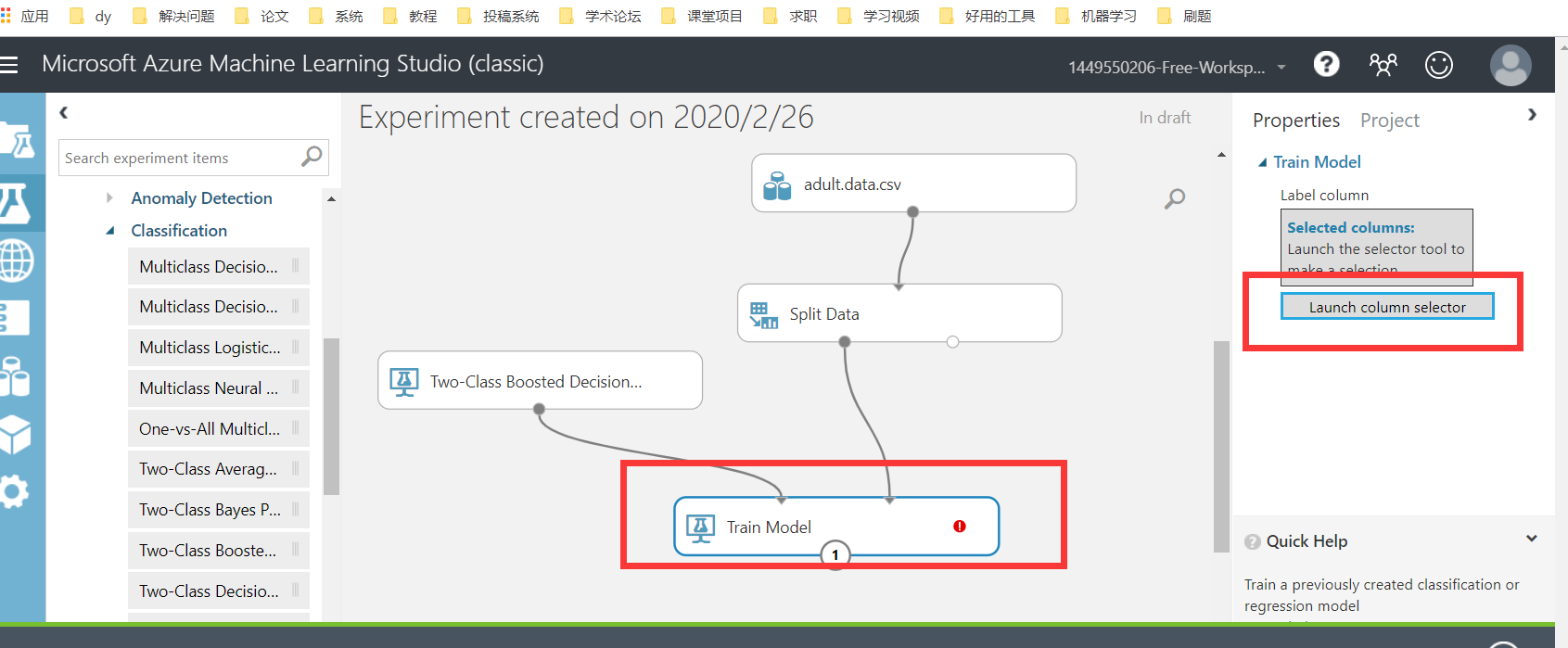Select the Train Model module
Image resolution: width=1568 pixels, height=648 pixels.
(x=836, y=527)
